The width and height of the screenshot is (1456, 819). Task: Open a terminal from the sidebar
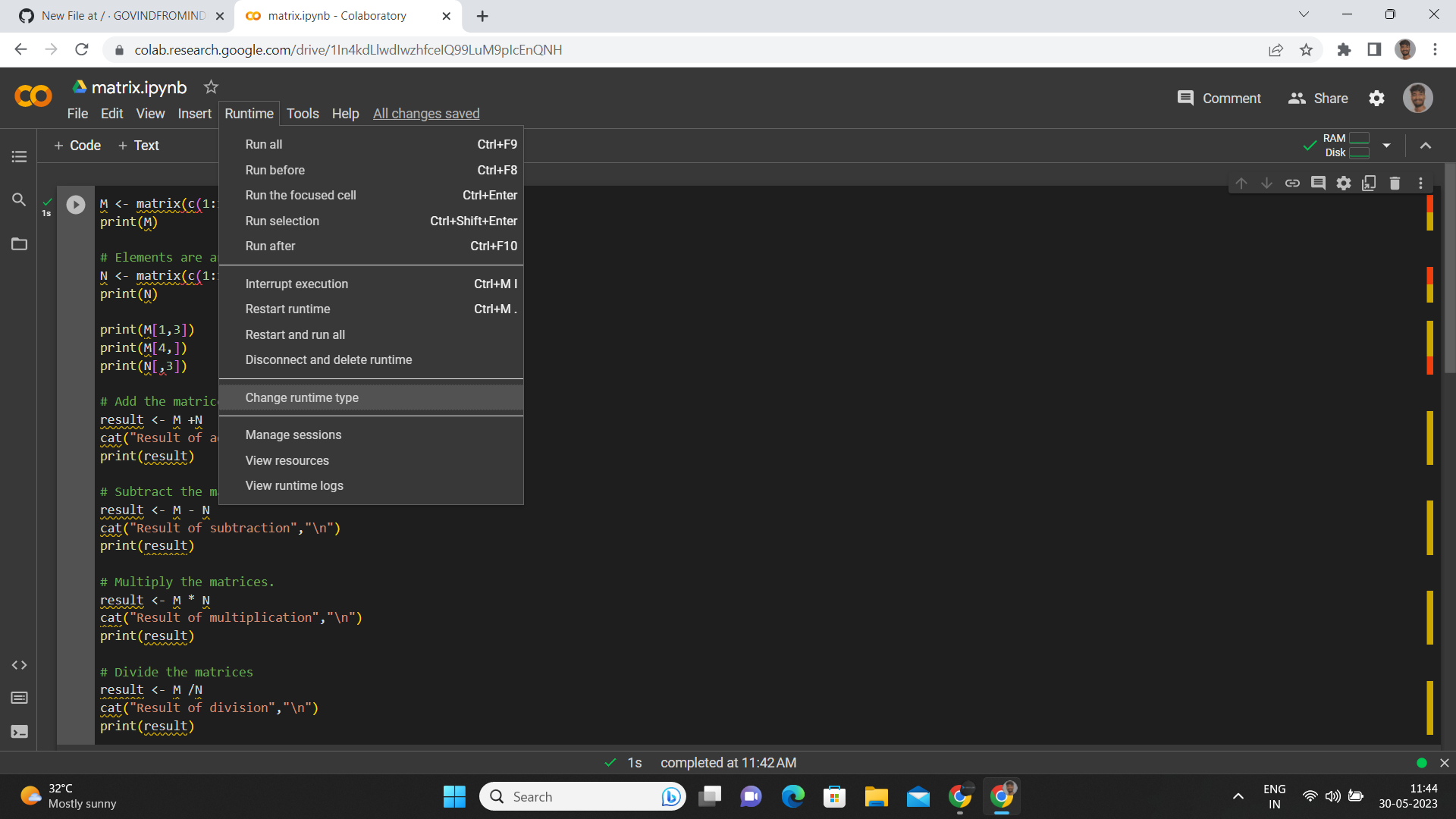click(19, 732)
